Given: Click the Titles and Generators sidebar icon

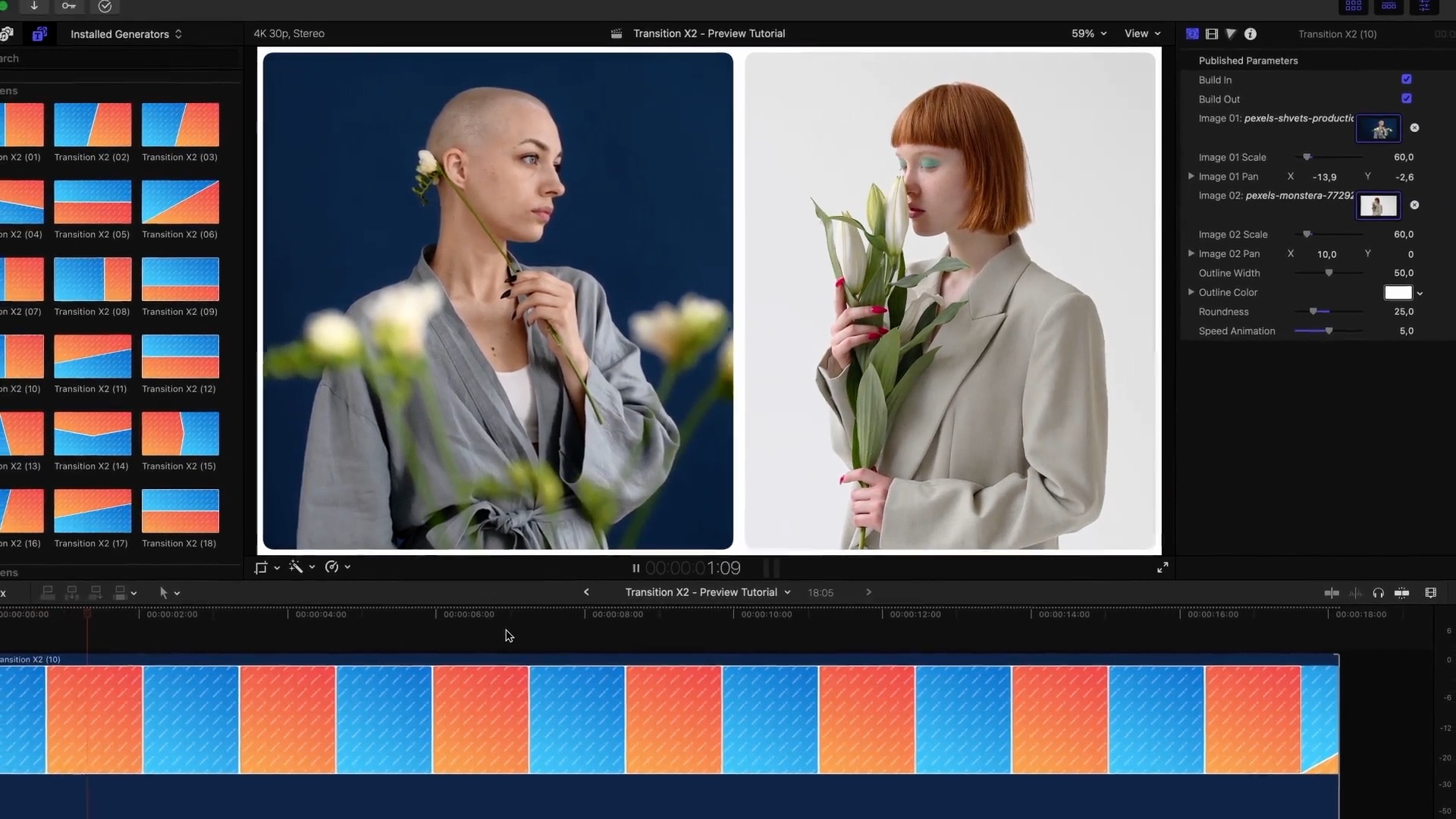Looking at the screenshot, I should point(39,34).
